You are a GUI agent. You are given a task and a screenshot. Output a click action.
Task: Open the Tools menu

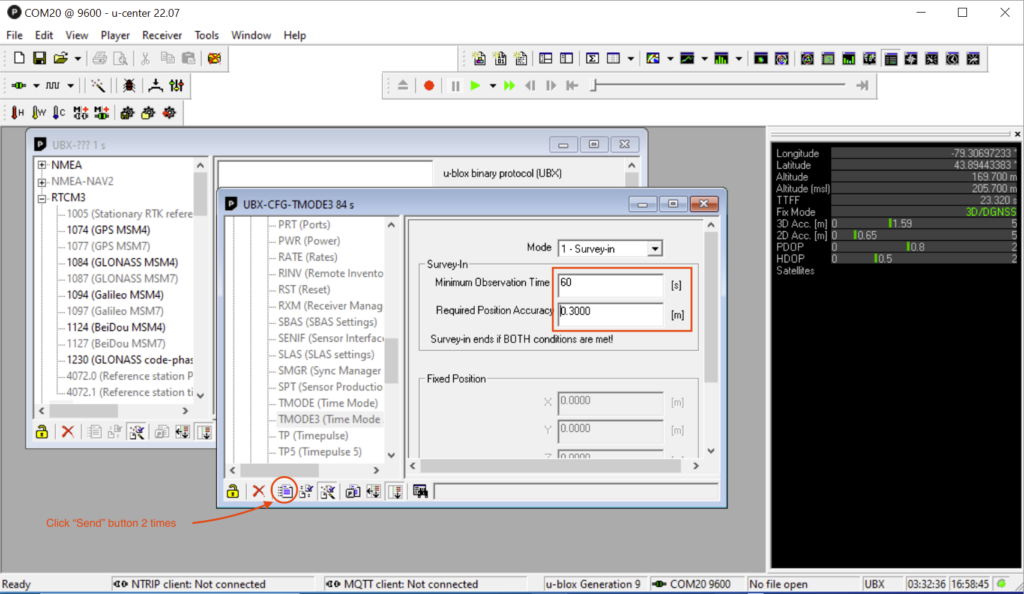206,35
